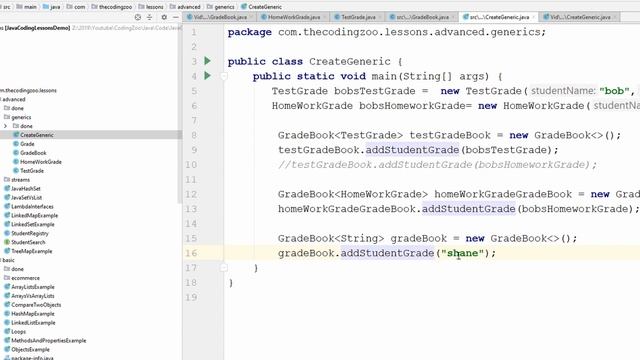Click the ecommerce folder icon
The height and width of the screenshot is (360, 640).
point(7,278)
